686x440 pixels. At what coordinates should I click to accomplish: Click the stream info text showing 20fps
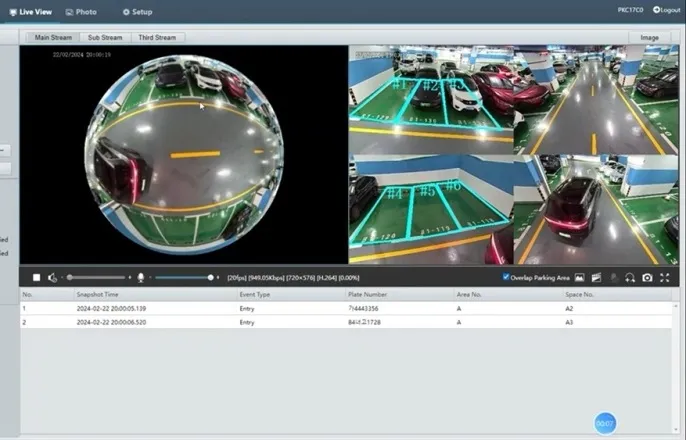pyautogui.click(x=293, y=278)
